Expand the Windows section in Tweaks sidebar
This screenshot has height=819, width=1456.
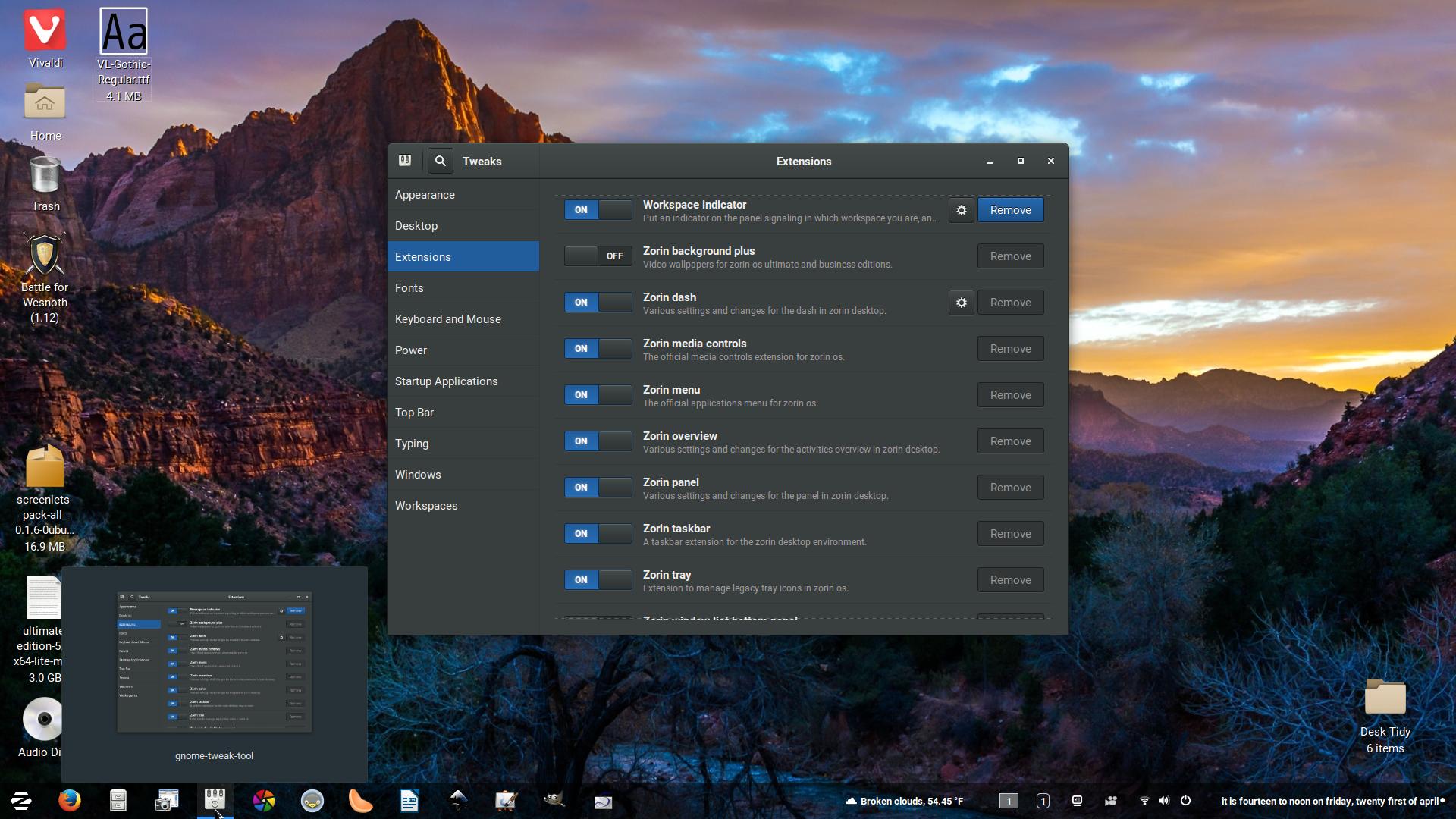click(x=417, y=474)
